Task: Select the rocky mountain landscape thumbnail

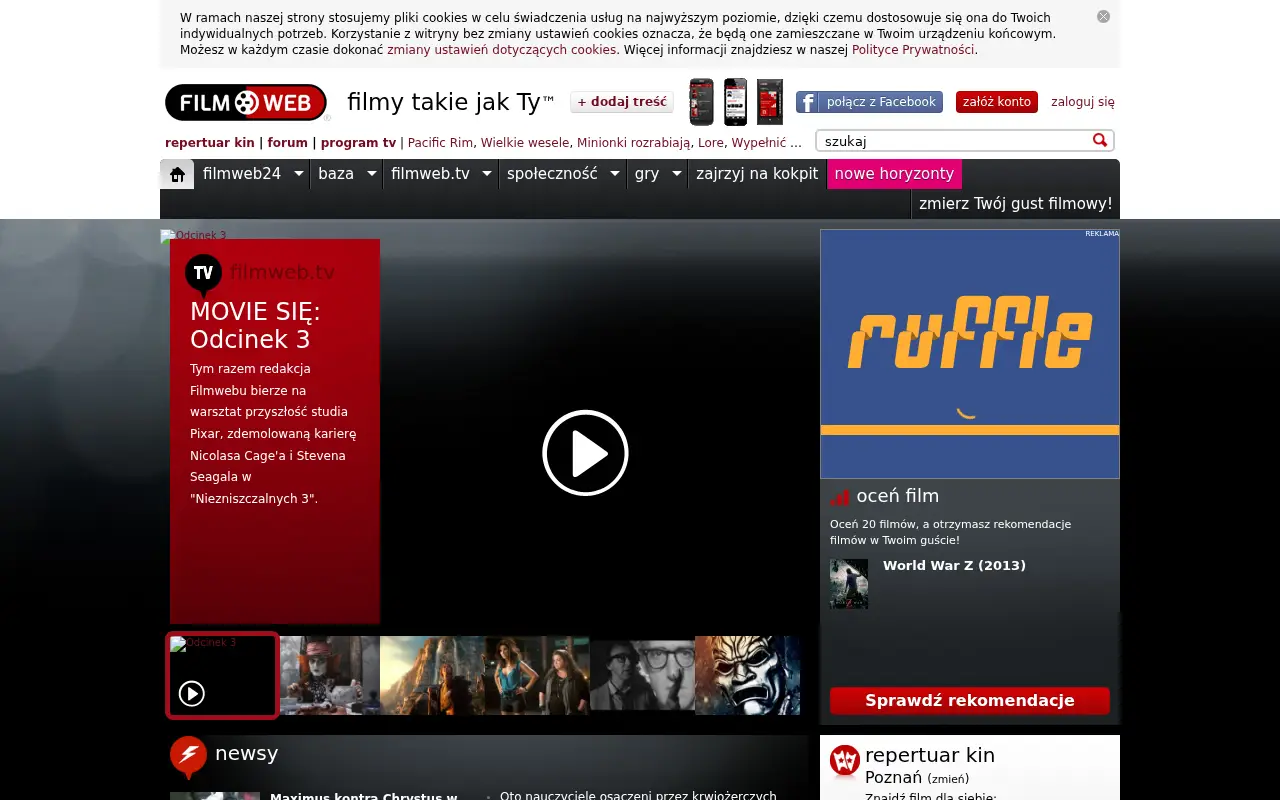Action: (432, 675)
